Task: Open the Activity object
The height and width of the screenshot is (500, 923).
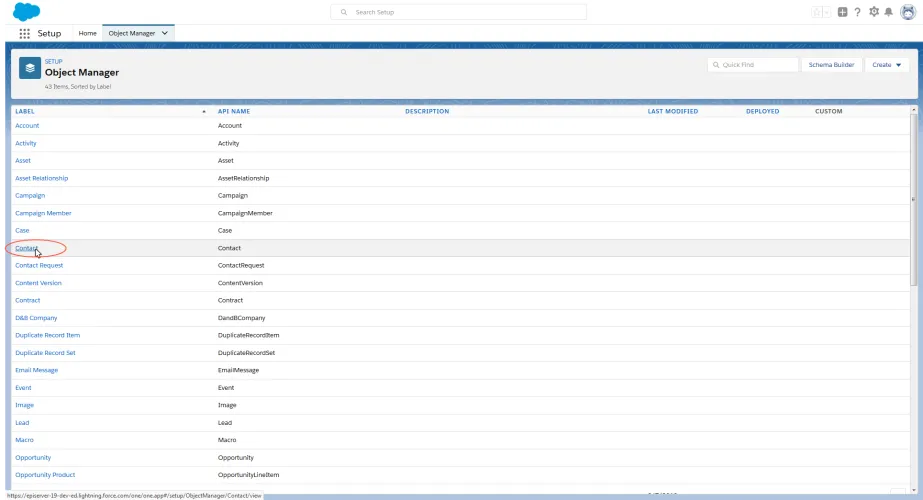Action: click(x=26, y=143)
